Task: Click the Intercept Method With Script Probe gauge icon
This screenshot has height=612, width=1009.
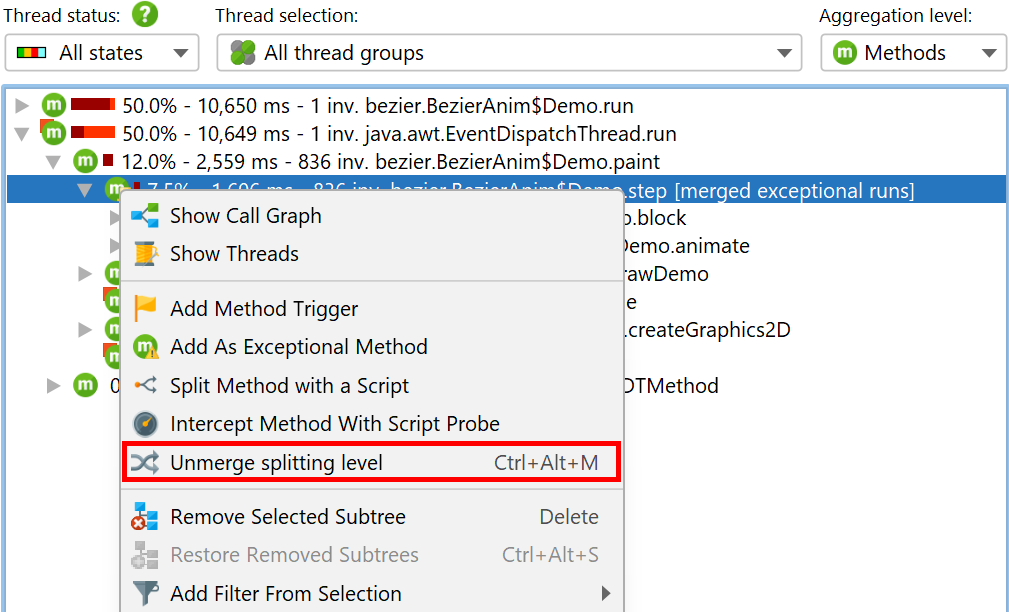Action: [145, 423]
